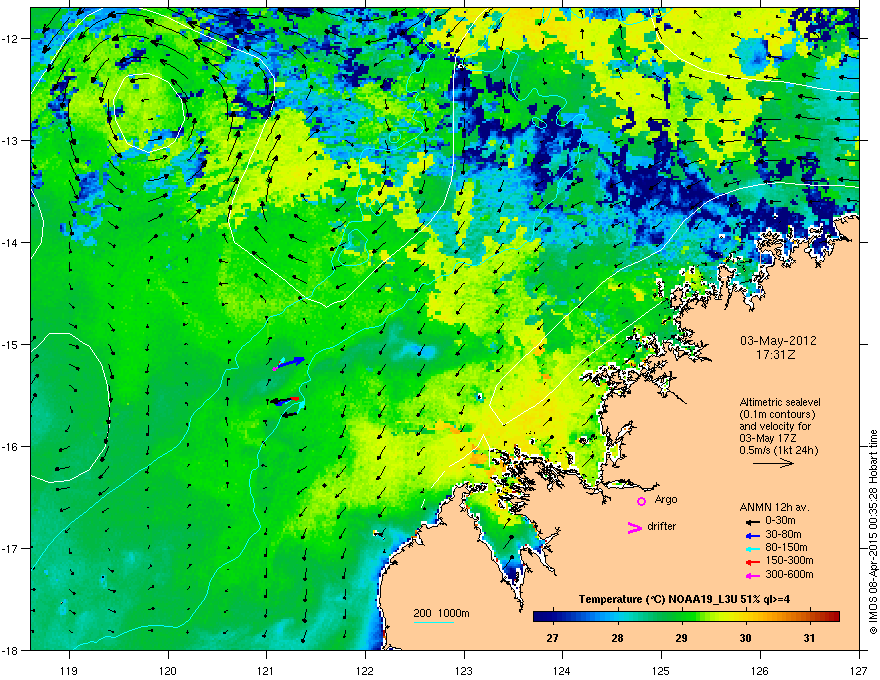Click colorbar tick label "27"
The width and height of the screenshot is (880, 680).
pyautogui.click(x=553, y=638)
